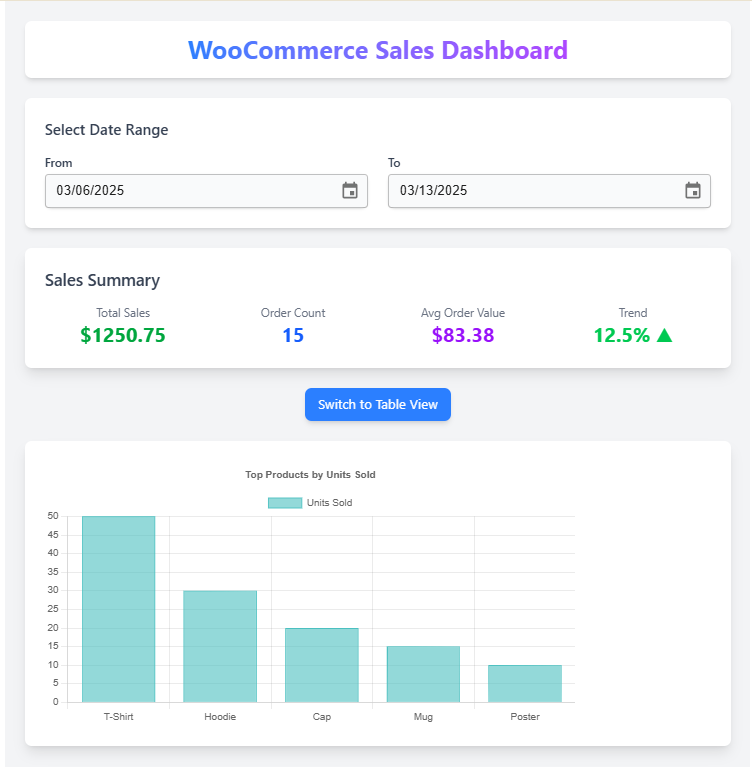Click the Order Count value 15
This screenshot has width=752, height=767.
(x=293, y=335)
